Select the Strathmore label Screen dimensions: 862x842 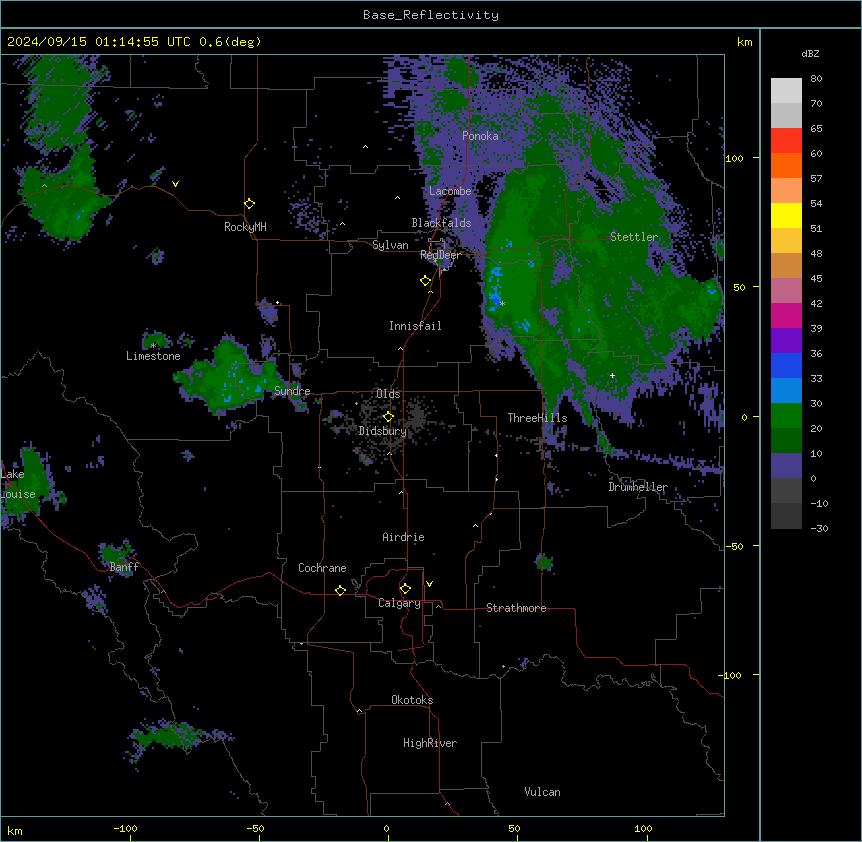[516, 608]
